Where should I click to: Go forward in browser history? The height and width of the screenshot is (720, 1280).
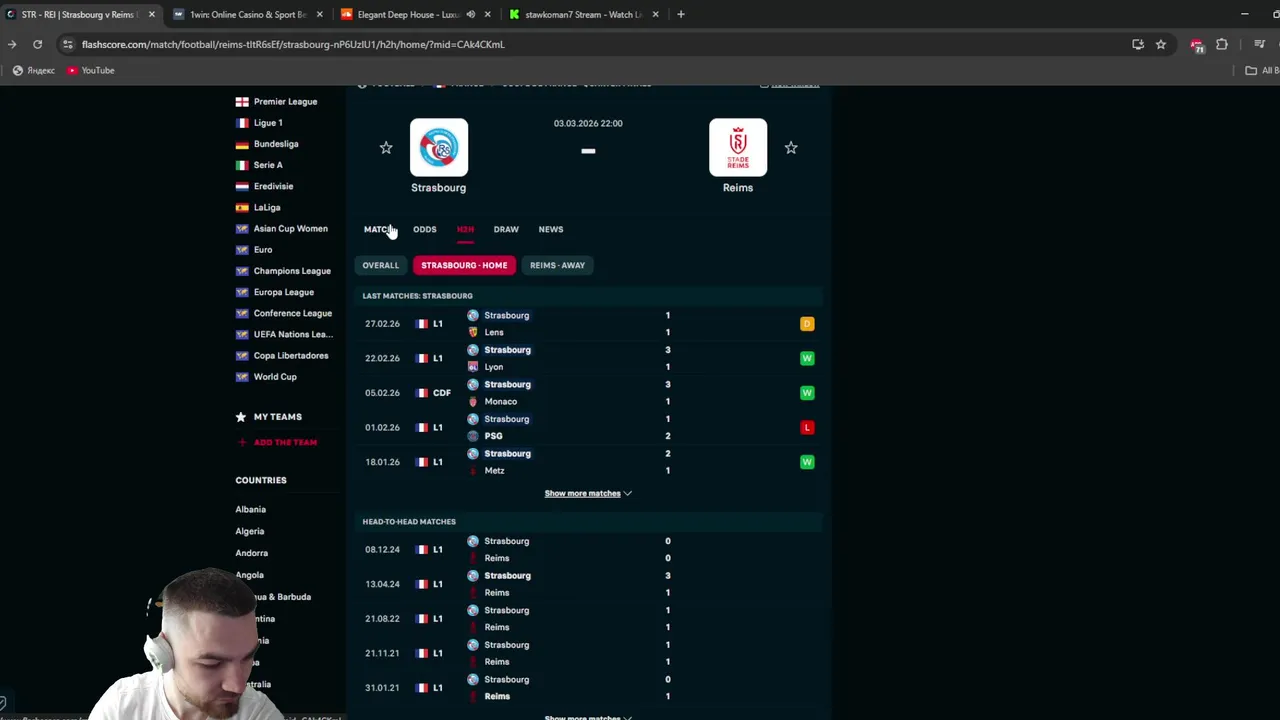coord(11,44)
